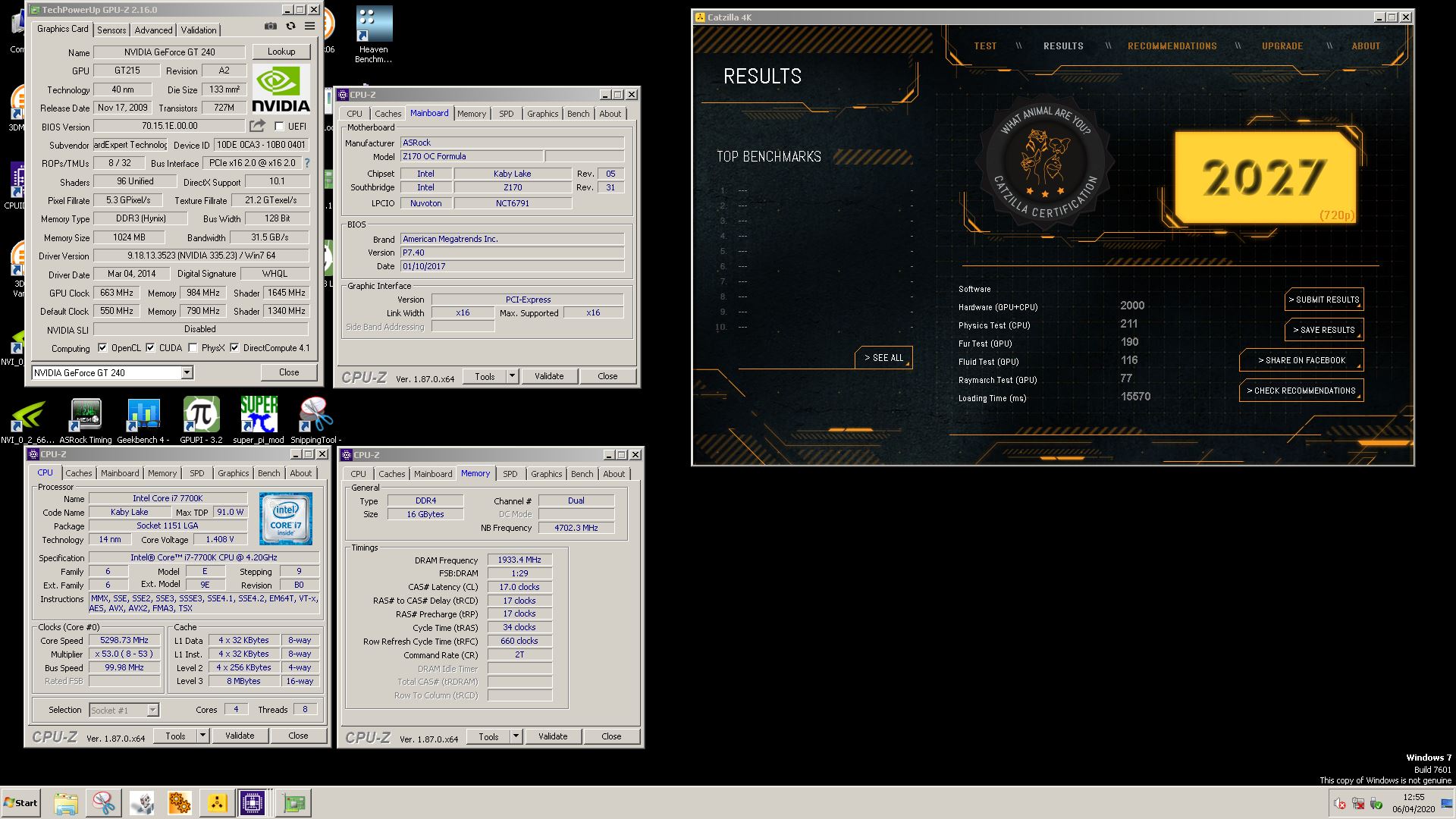
Task: Open the Advanced tab in GPU-Z
Action: (153, 30)
